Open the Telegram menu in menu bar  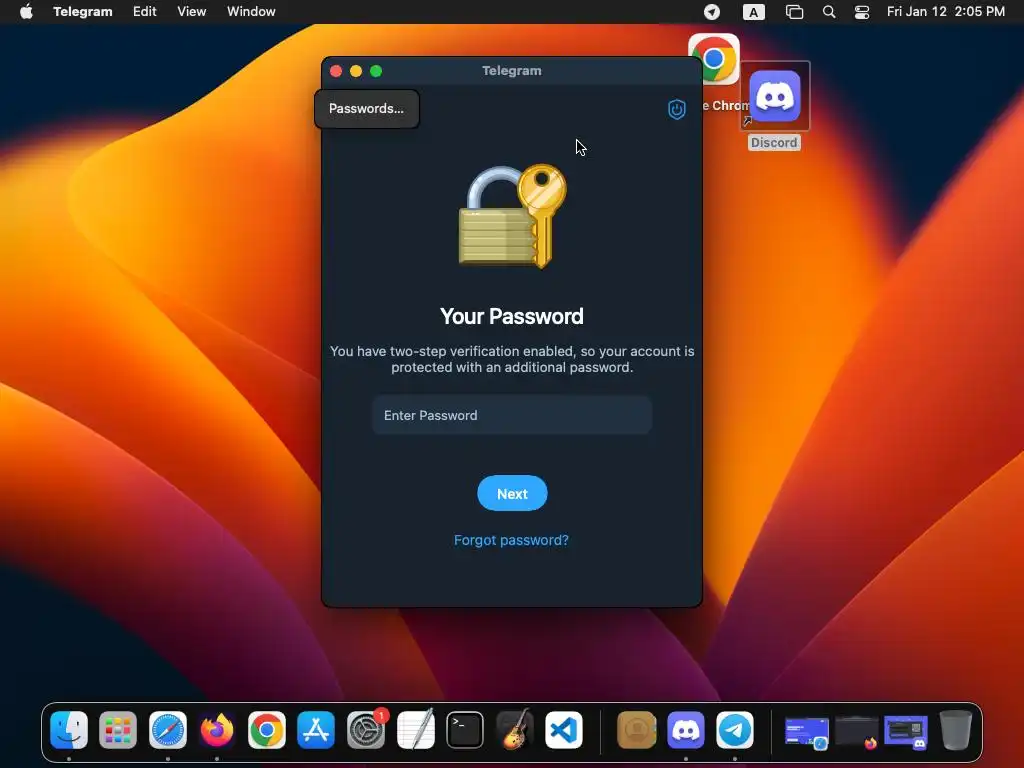coord(83,12)
